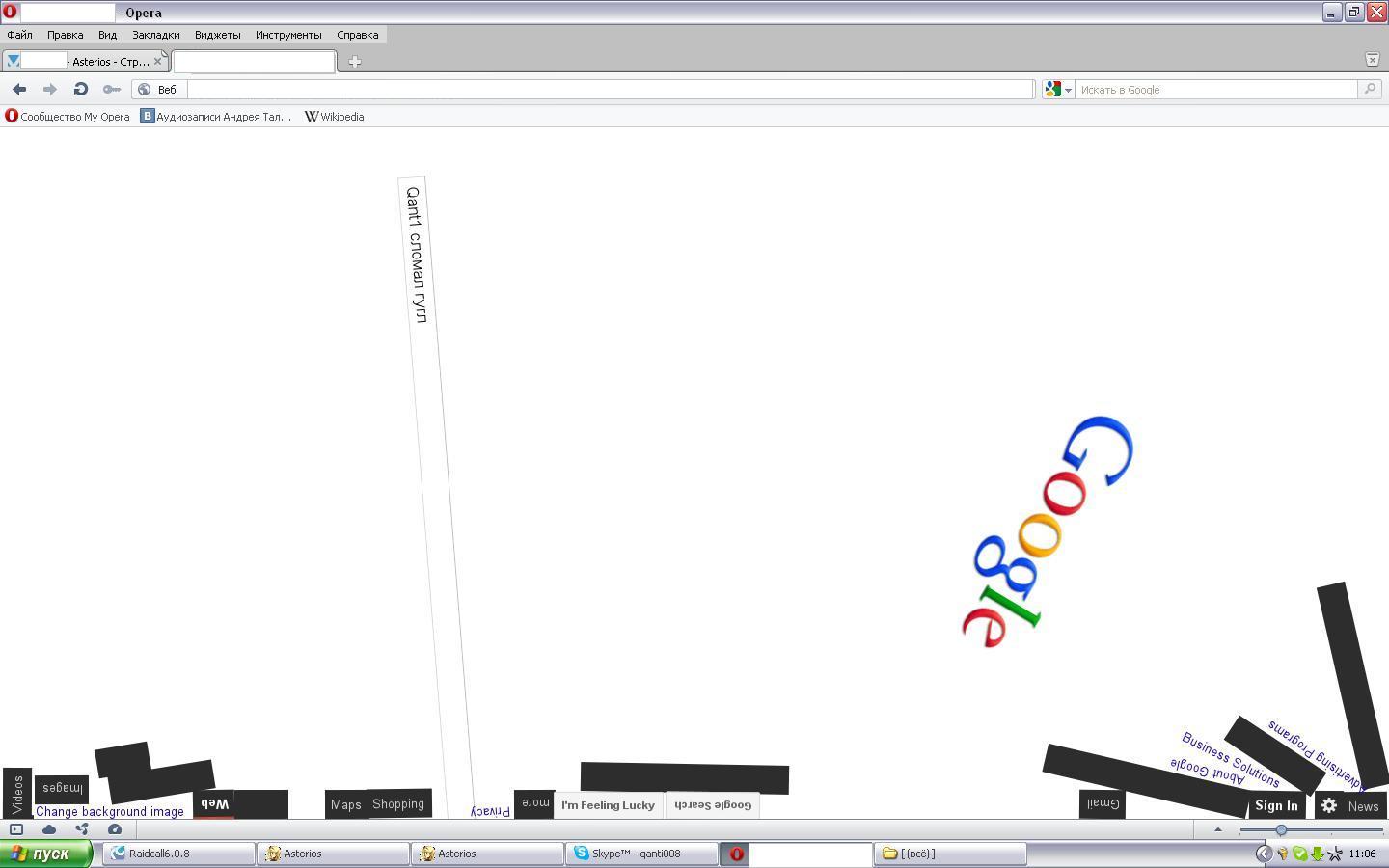Go back with the Back arrow
Viewport: 1389px width, 868px height.
[19, 89]
